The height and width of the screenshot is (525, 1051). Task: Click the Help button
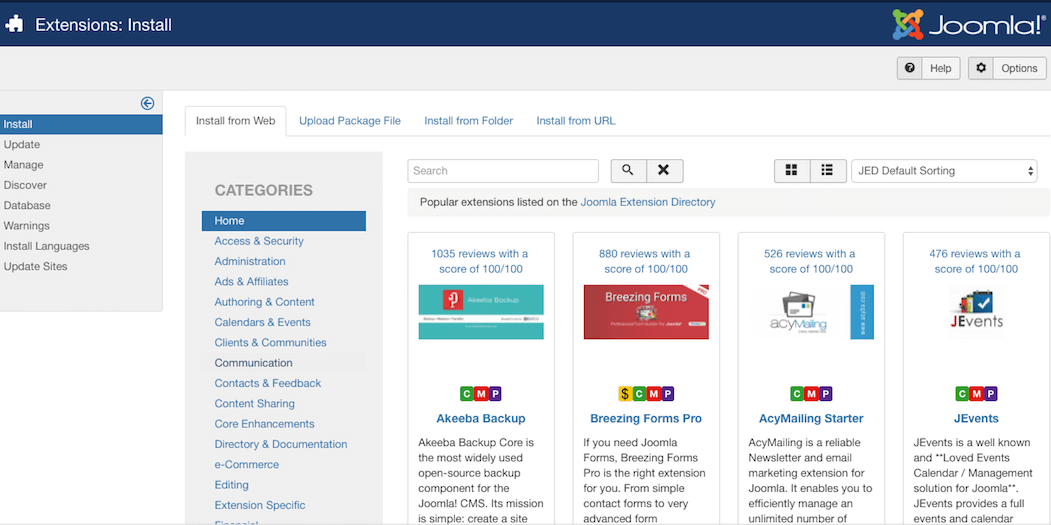click(928, 68)
